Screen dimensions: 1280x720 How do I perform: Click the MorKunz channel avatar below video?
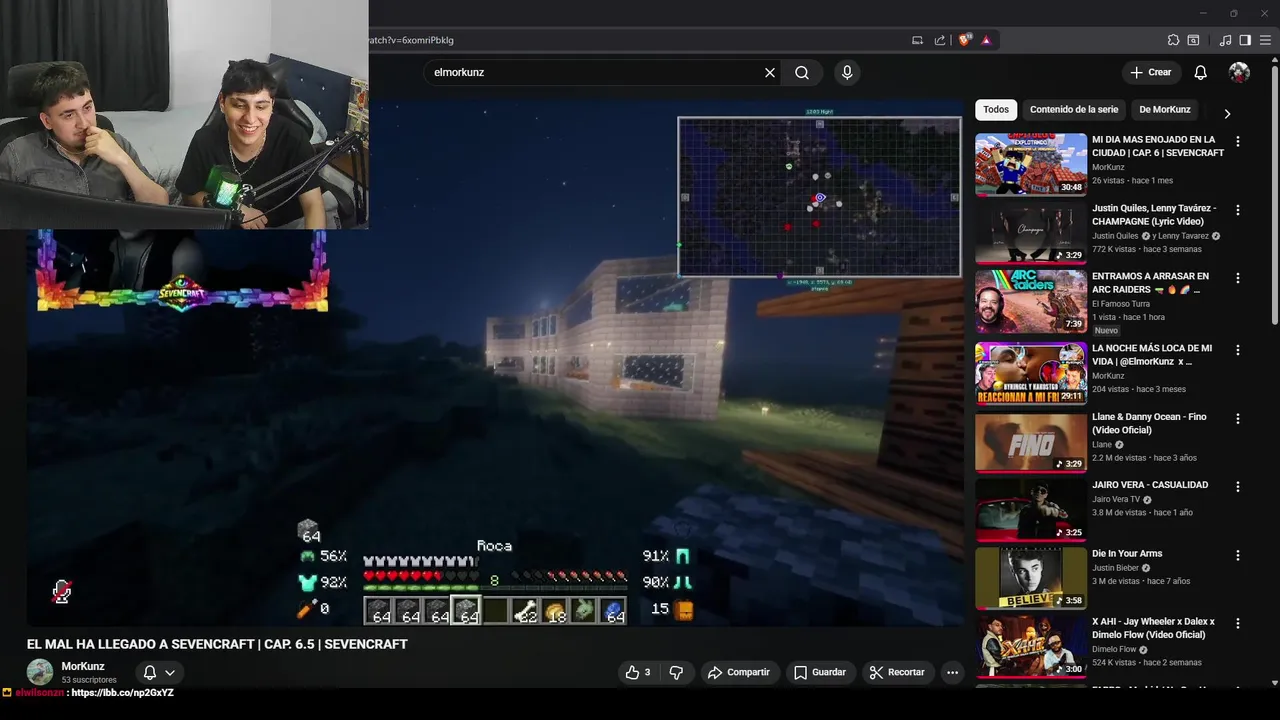click(40, 672)
